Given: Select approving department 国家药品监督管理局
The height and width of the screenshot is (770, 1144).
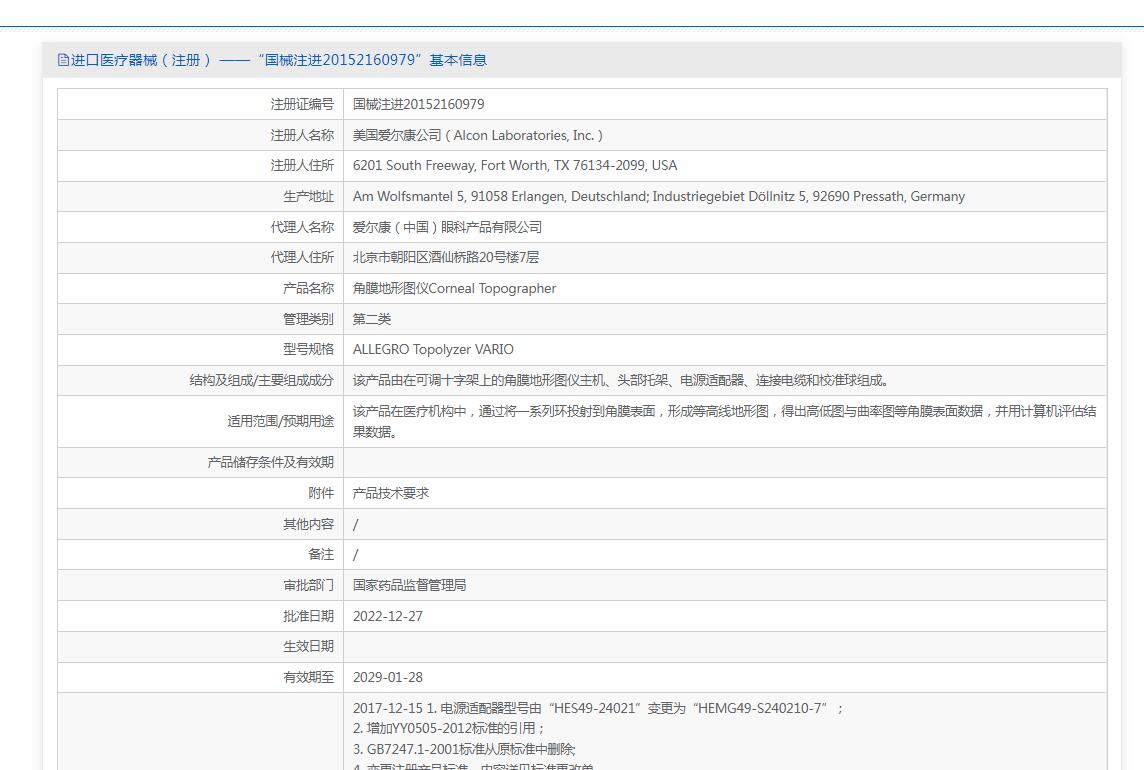Looking at the screenshot, I should pyautogui.click(x=409, y=585).
